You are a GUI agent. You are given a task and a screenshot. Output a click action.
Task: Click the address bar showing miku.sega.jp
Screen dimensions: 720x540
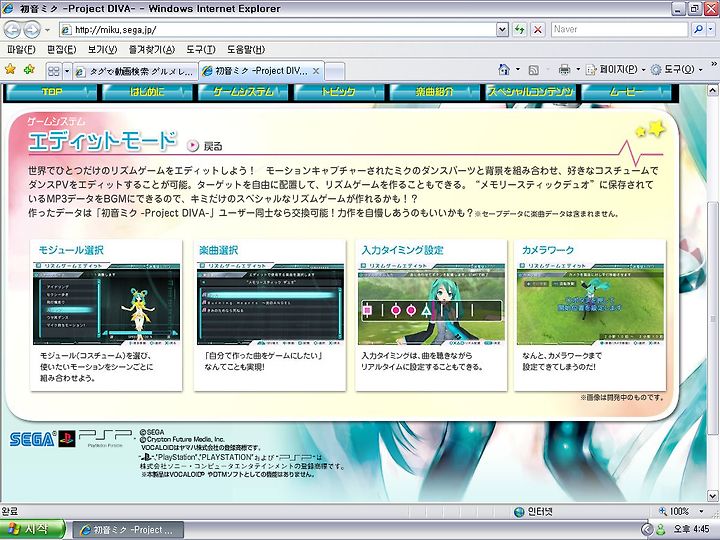coord(277,30)
